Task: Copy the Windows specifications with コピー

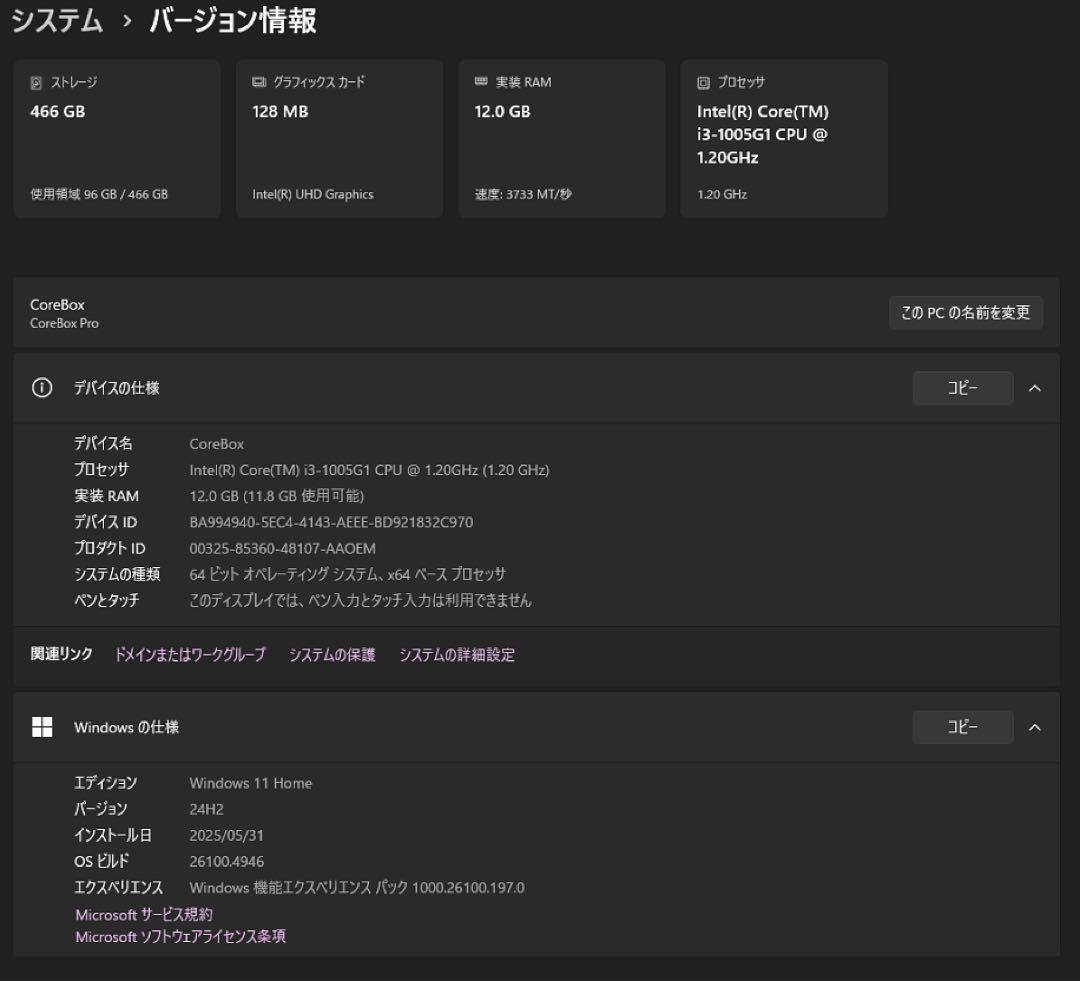Action: (x=962, y=727)
